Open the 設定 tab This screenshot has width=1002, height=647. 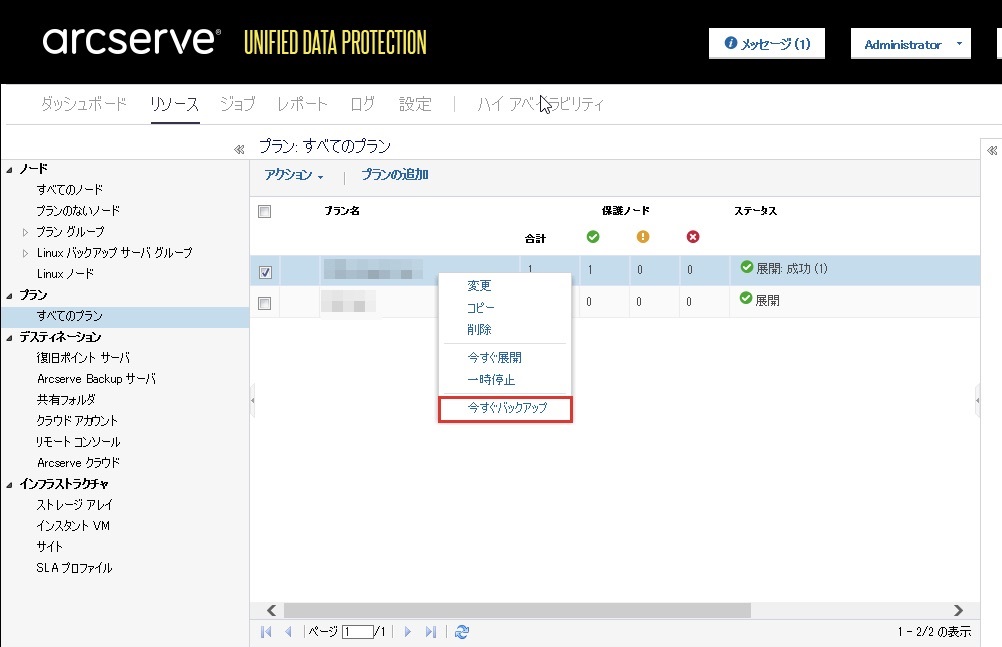[x=415, y=104]
